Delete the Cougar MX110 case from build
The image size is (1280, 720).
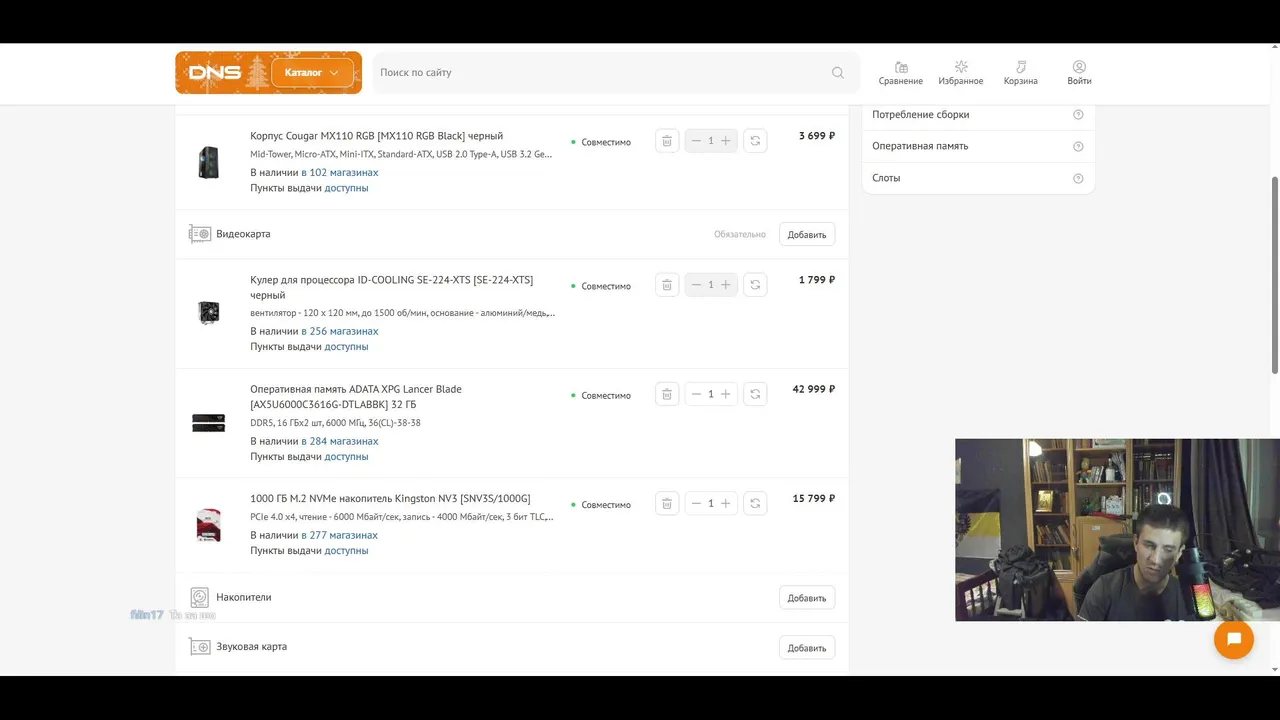(667, 141)
